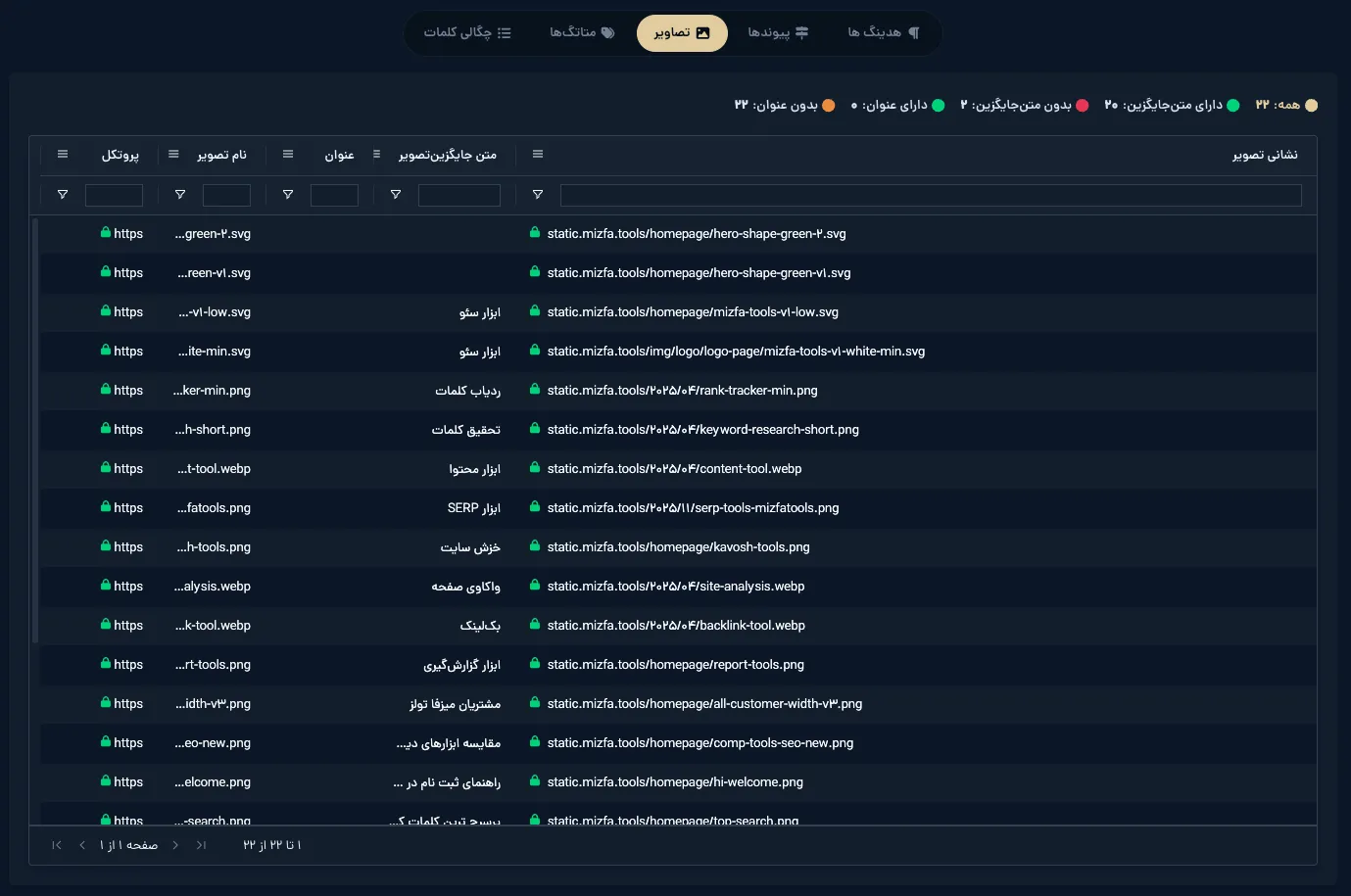The height and width of the screenshot is (896, 1351).
Task: Select alt text تحقیق کلمات cell
Action: (x=466, y=430)
